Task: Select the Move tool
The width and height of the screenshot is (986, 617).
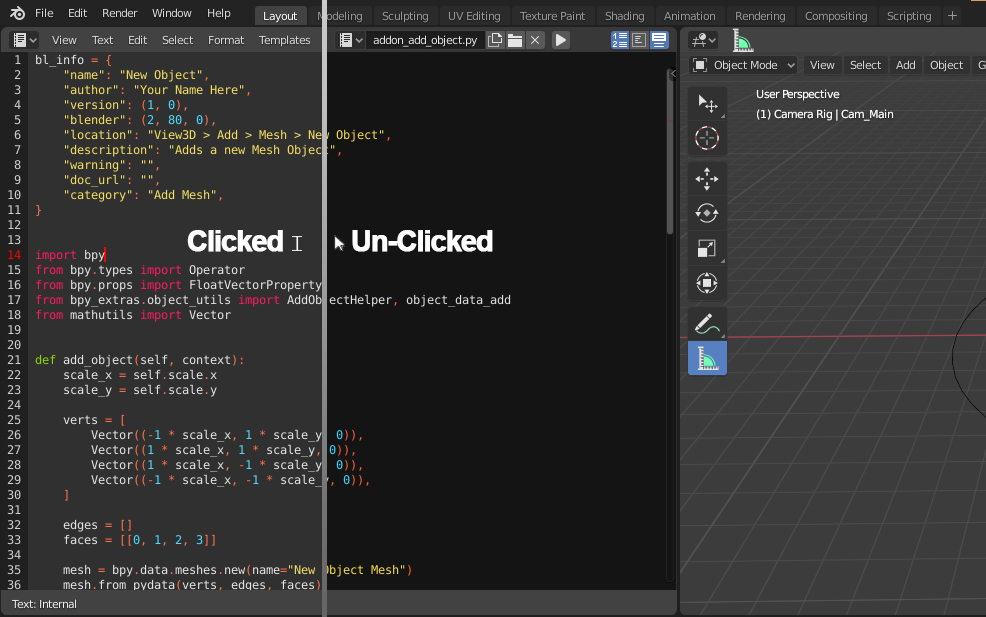Action: [707, 179]
